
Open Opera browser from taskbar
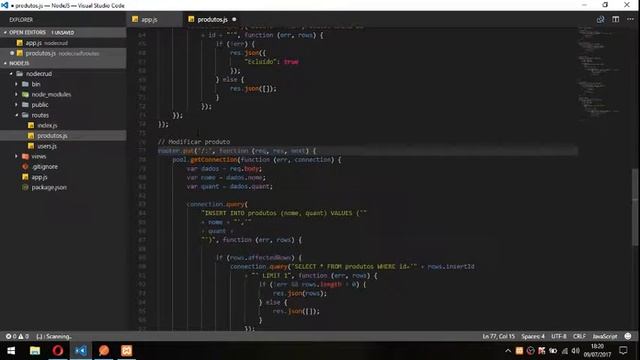(x=58, y=351)
